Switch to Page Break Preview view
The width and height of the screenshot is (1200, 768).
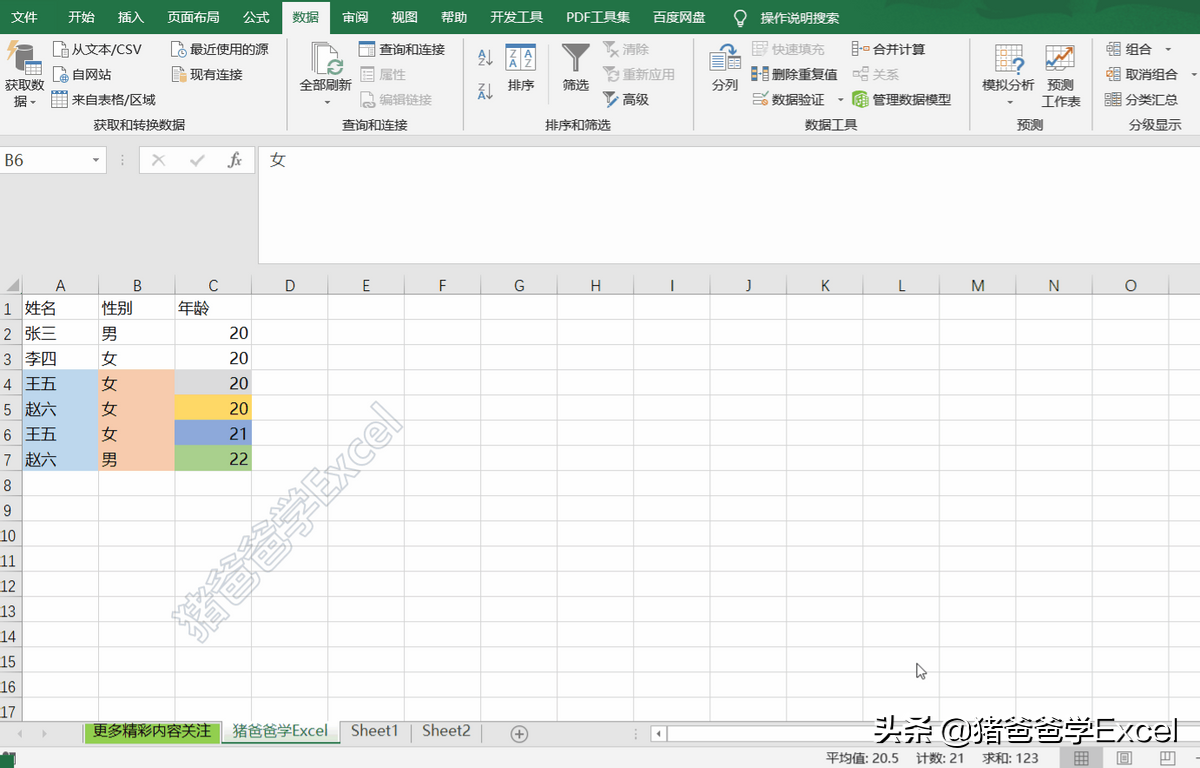pos(1168,758)
